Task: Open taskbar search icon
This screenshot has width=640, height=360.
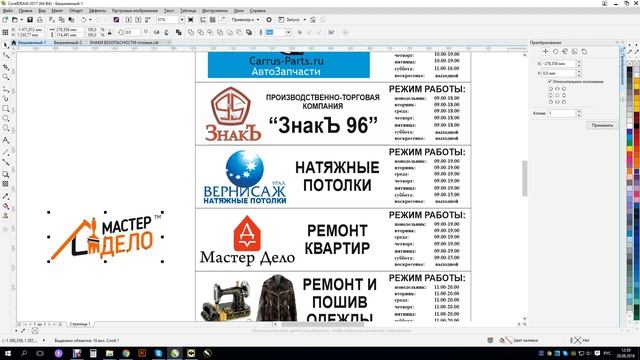Action: [24, 353]
